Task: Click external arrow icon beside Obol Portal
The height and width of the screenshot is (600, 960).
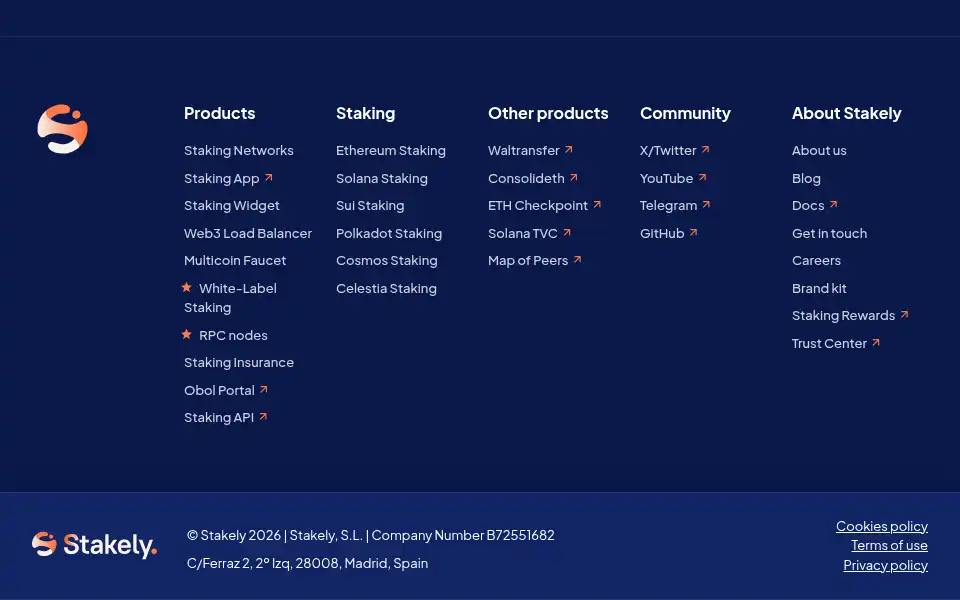Action: (x=263, y=389)
